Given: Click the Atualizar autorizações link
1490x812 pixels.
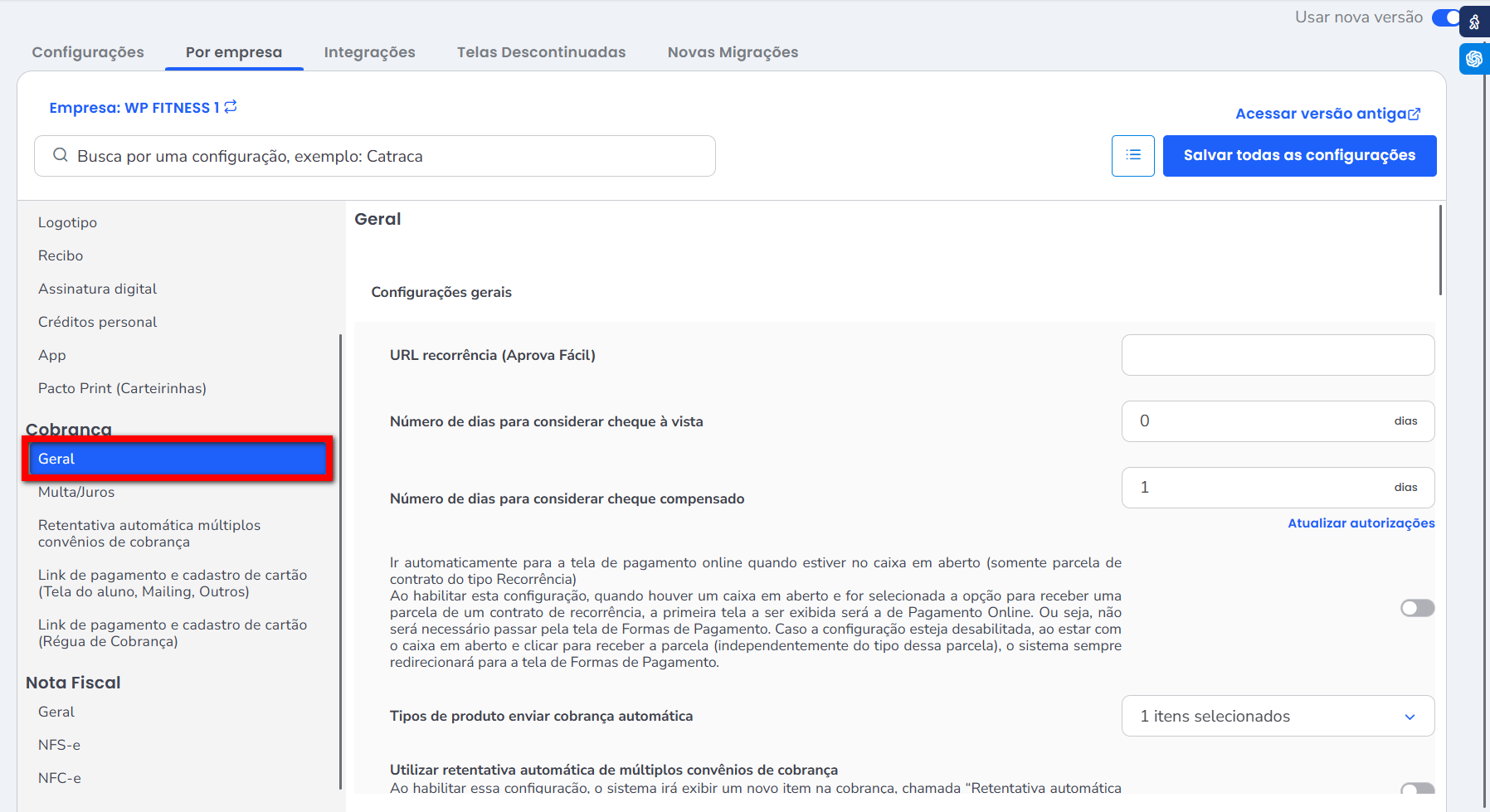Looking at the screenshot, I should point(1361,523).
